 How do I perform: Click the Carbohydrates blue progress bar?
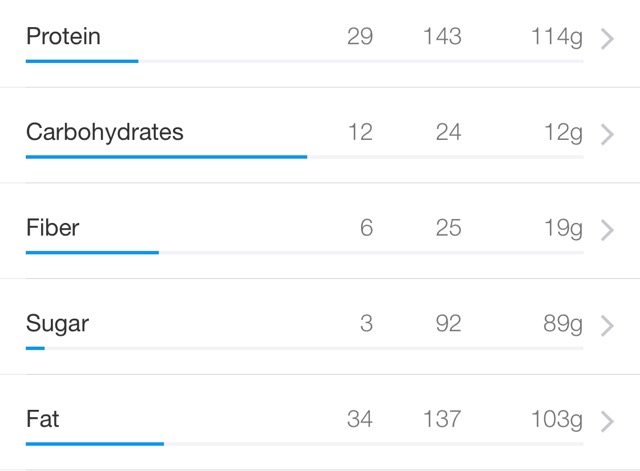[167, 157]
